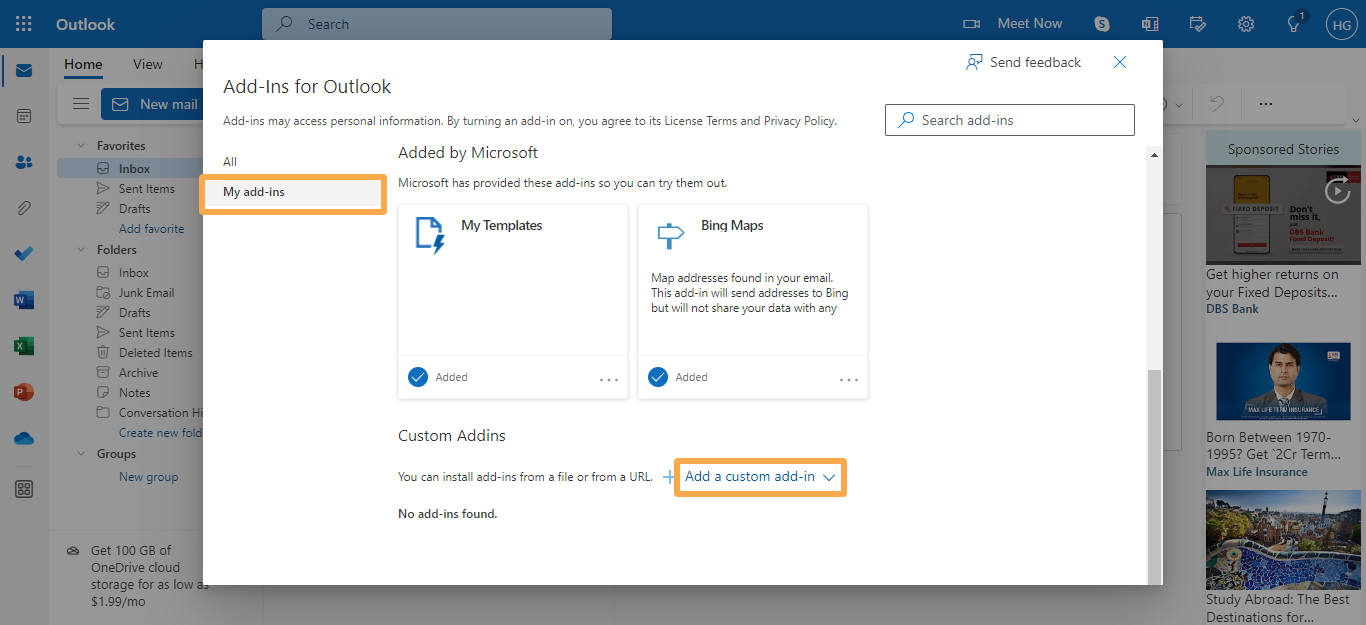Collapse the Groups section

coord(82,454)
